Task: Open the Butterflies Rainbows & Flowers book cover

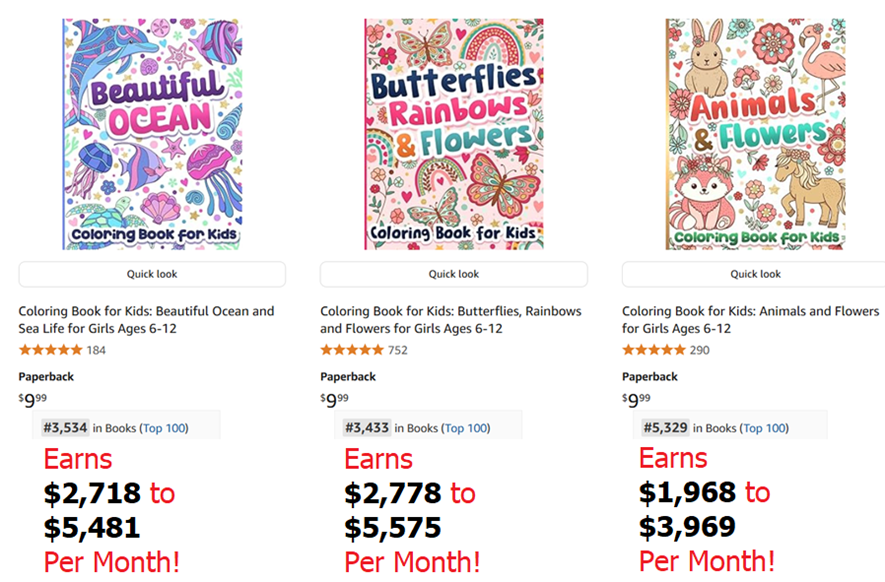Action: pyautogui.click(x=453, y=134)
